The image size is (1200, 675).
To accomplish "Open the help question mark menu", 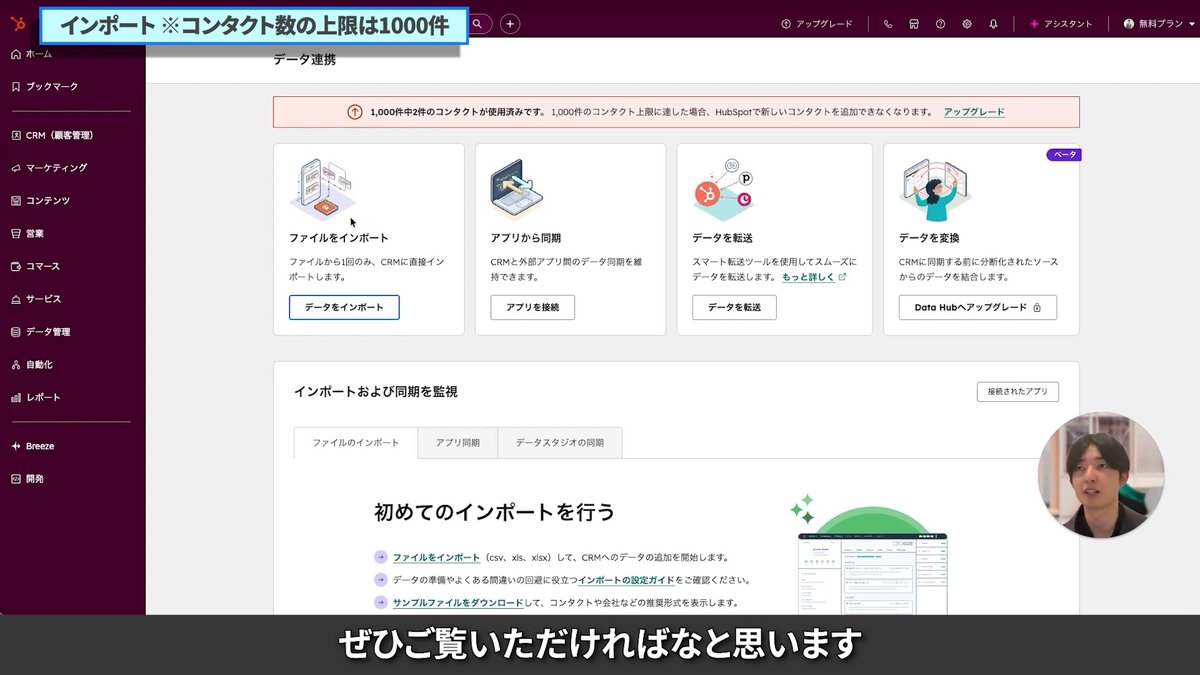I will [940, 22].
